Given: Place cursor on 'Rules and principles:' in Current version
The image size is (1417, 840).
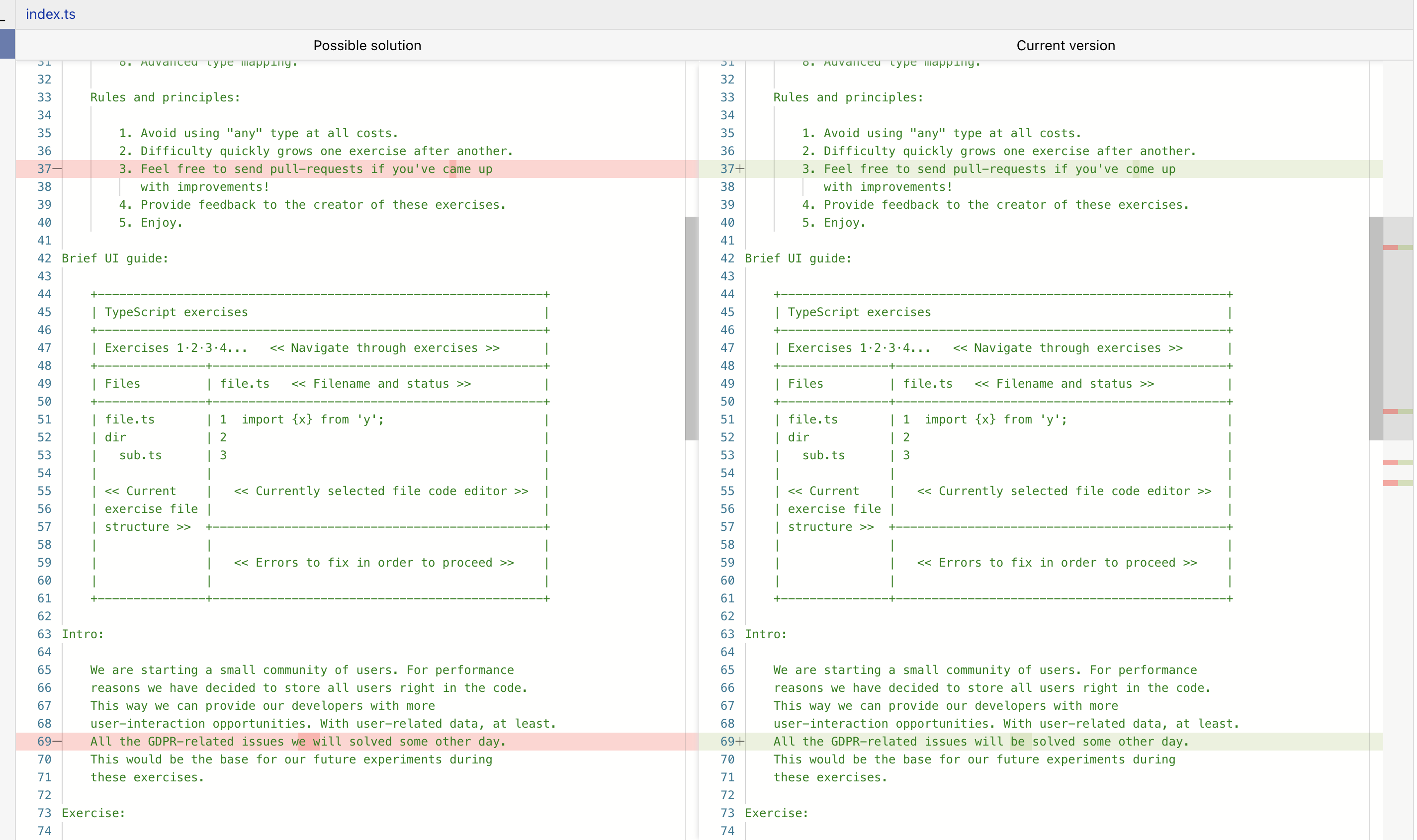Looking at the screenshot, I should tap(848, 97).
